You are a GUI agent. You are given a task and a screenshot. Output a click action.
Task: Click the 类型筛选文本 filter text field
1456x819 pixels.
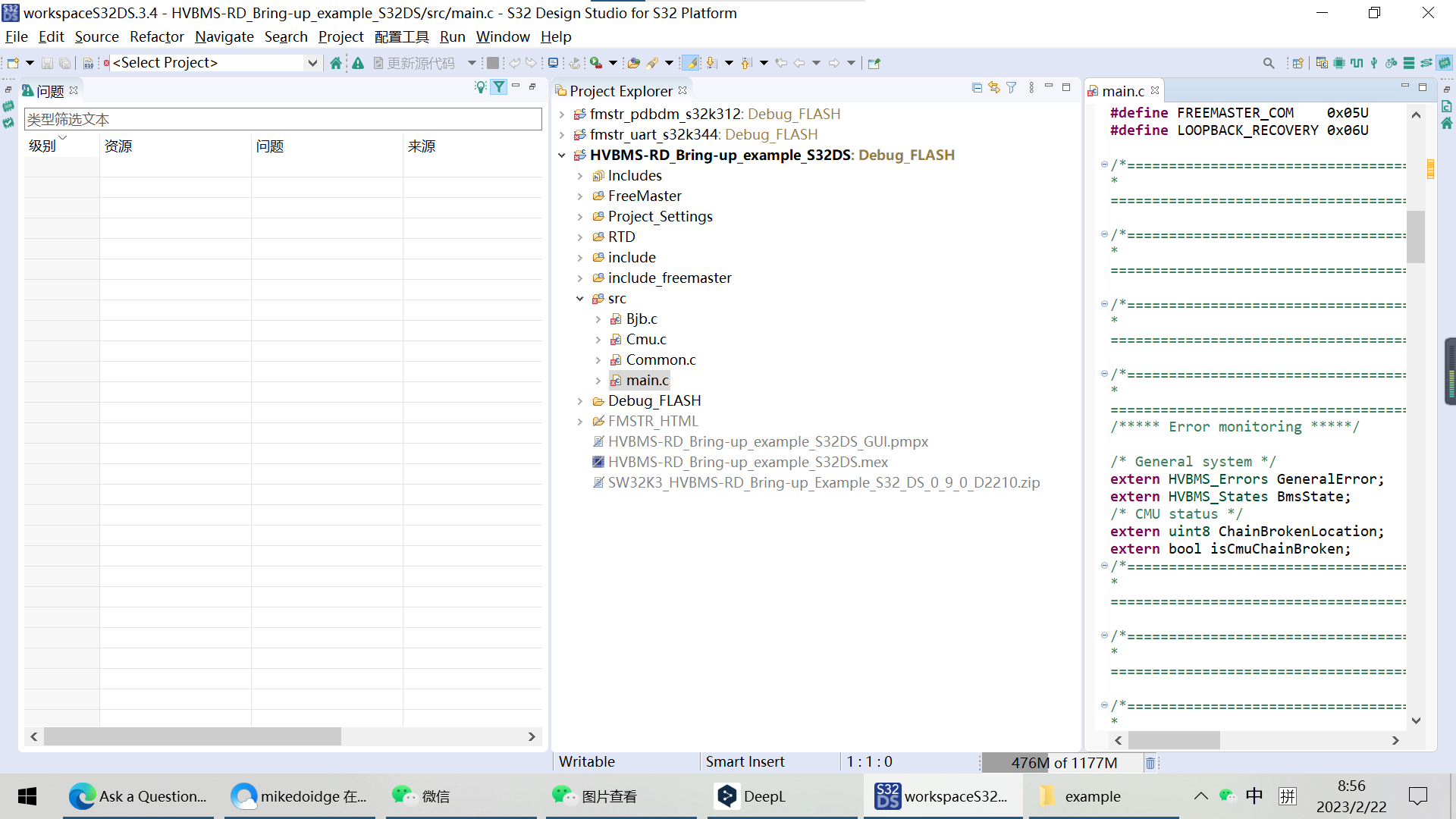[282, 119]
